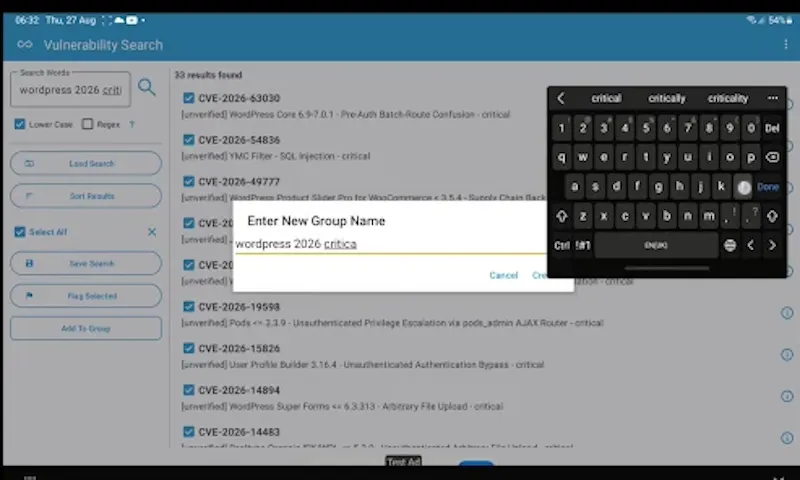Switch to symbols with !#1 key

[583, 246]
